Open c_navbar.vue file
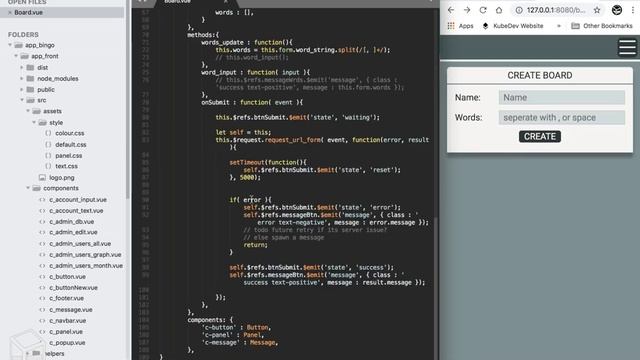 tap(67, 320)
